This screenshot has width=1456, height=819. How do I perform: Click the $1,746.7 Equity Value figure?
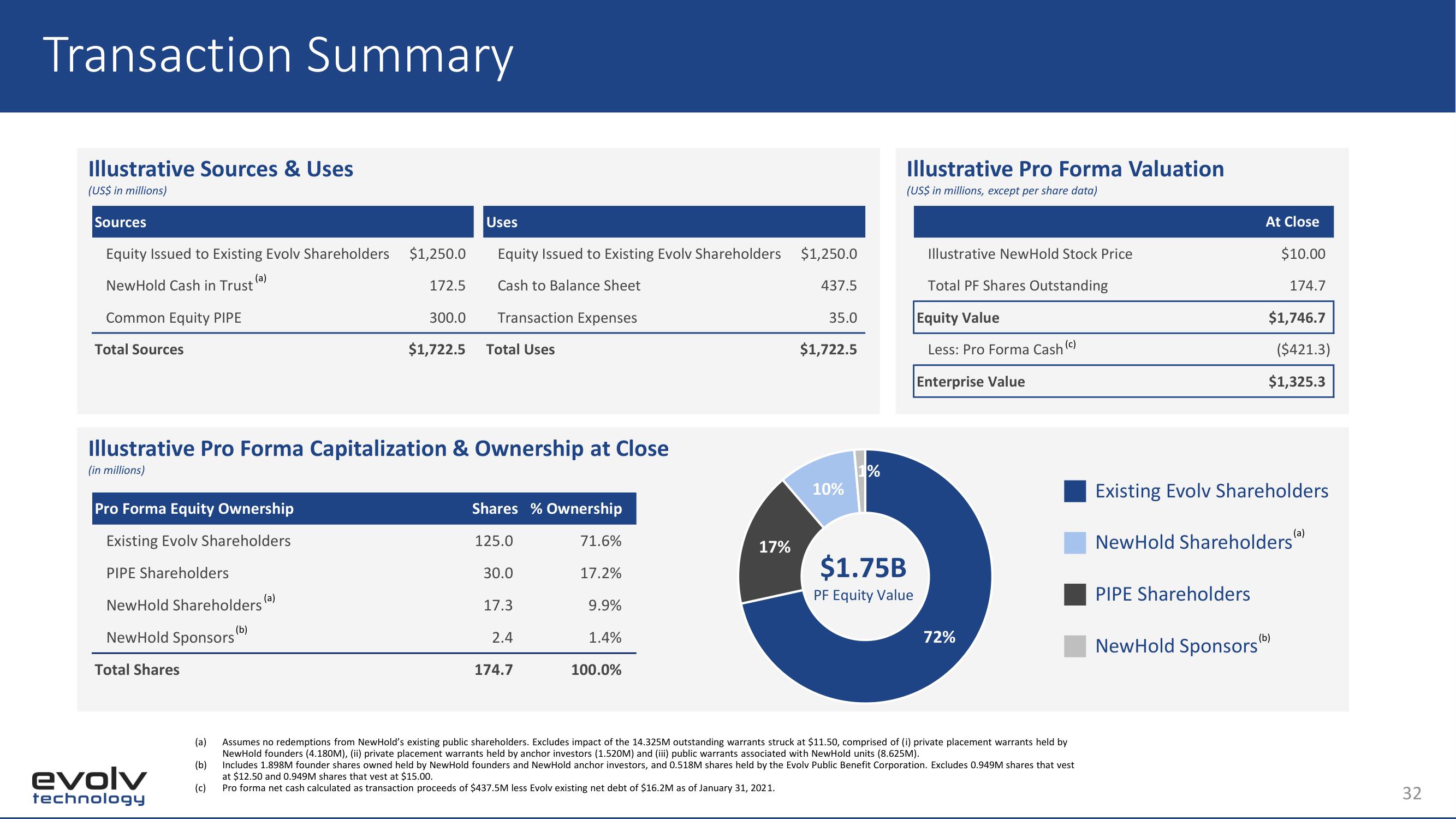coord(1297,318)
